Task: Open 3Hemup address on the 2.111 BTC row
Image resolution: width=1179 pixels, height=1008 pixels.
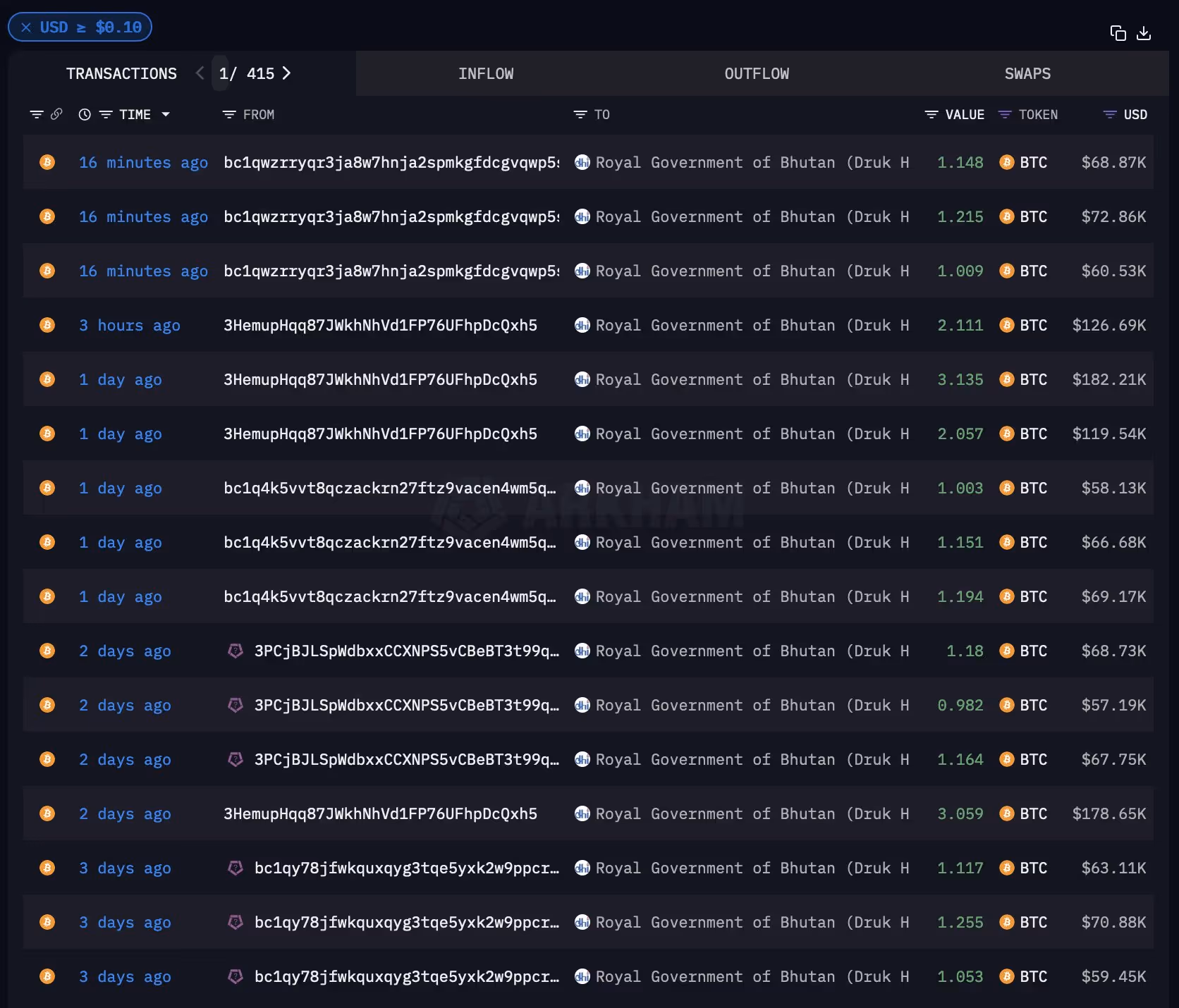Action: [380, 325]
